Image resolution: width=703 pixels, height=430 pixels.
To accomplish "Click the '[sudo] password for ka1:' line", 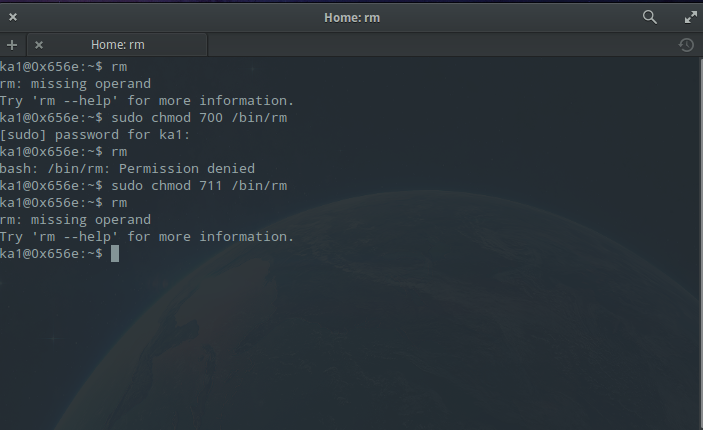I will (x=95, y=135).
